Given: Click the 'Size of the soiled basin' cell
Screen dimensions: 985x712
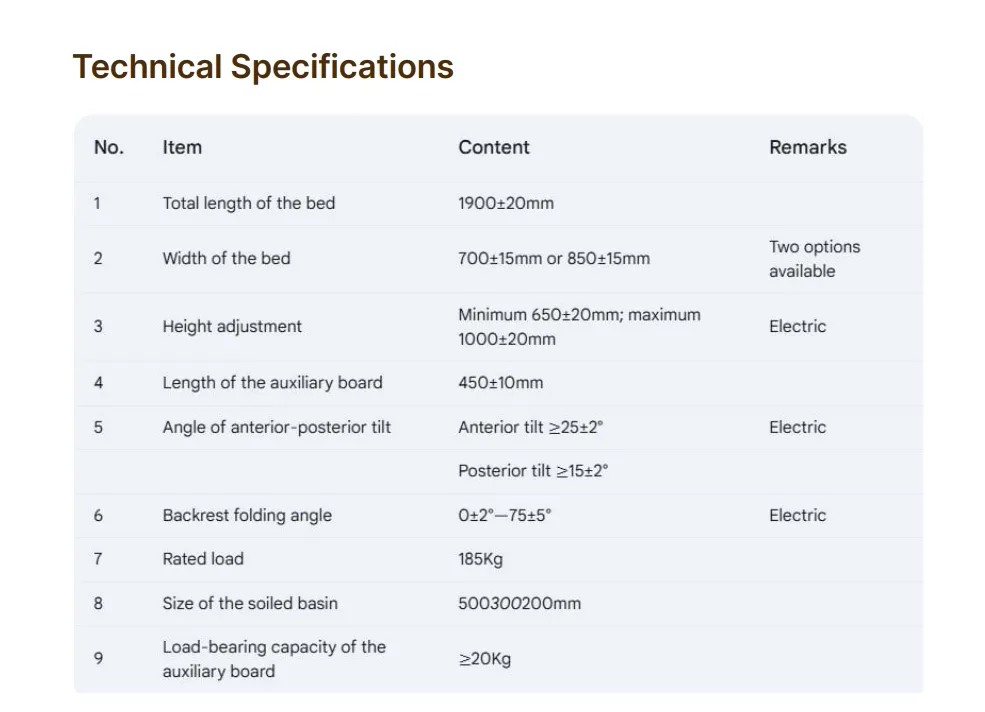Looking at the screenshot, I should (250, 603).
